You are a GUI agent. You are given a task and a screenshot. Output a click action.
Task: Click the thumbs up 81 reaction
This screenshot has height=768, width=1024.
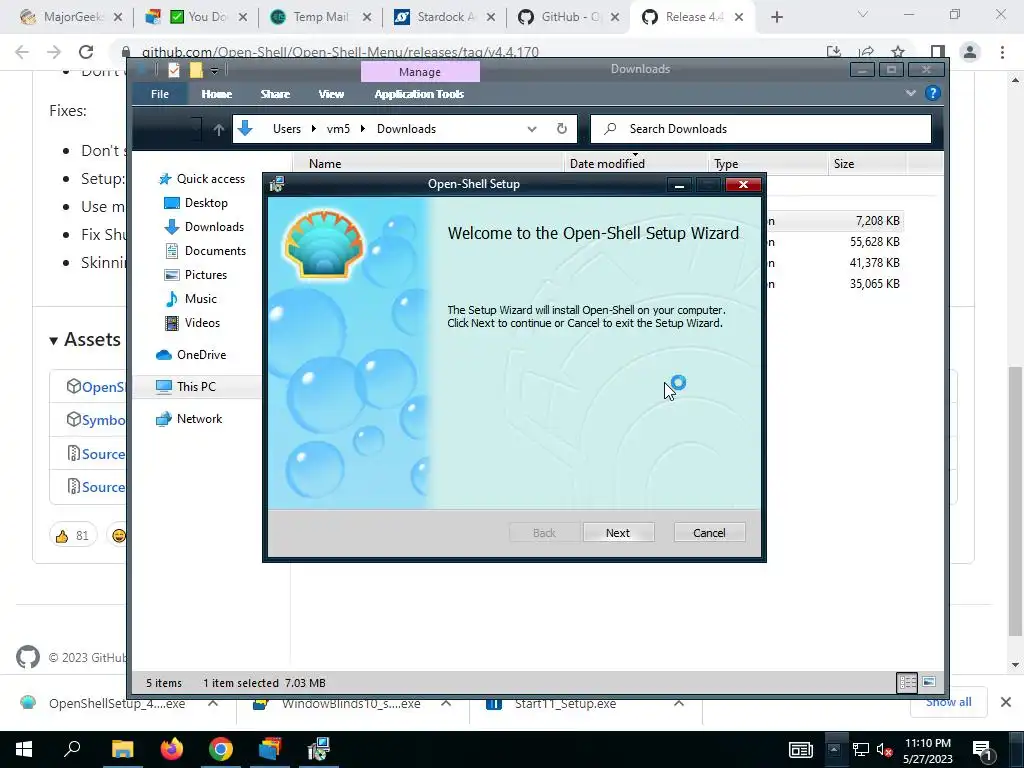(72, 536)
